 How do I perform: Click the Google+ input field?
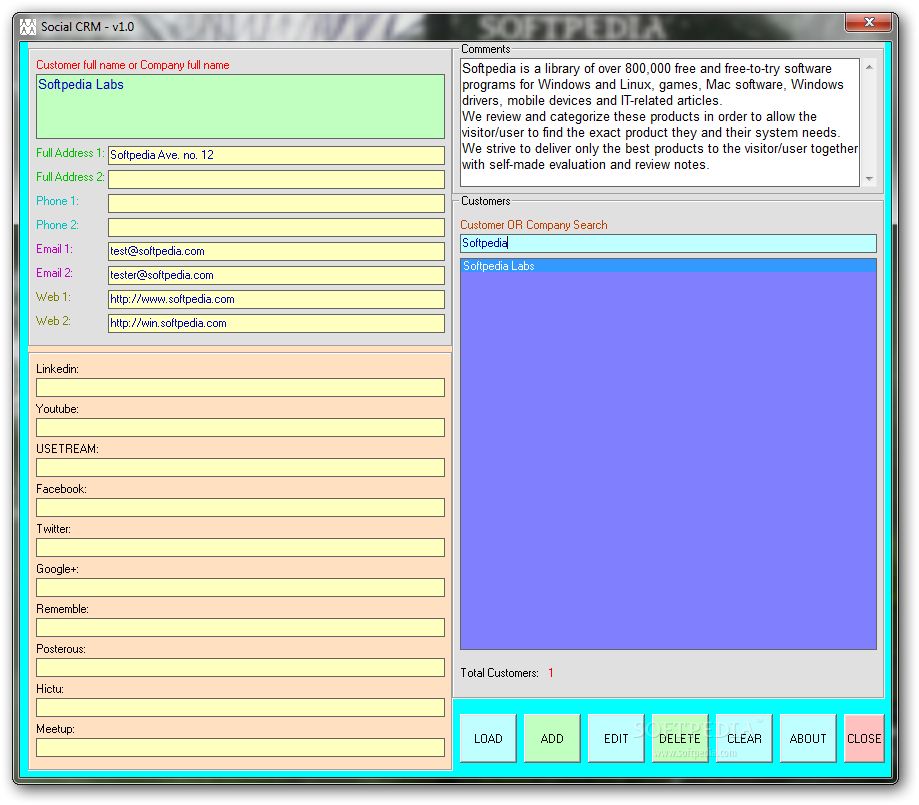240,587
